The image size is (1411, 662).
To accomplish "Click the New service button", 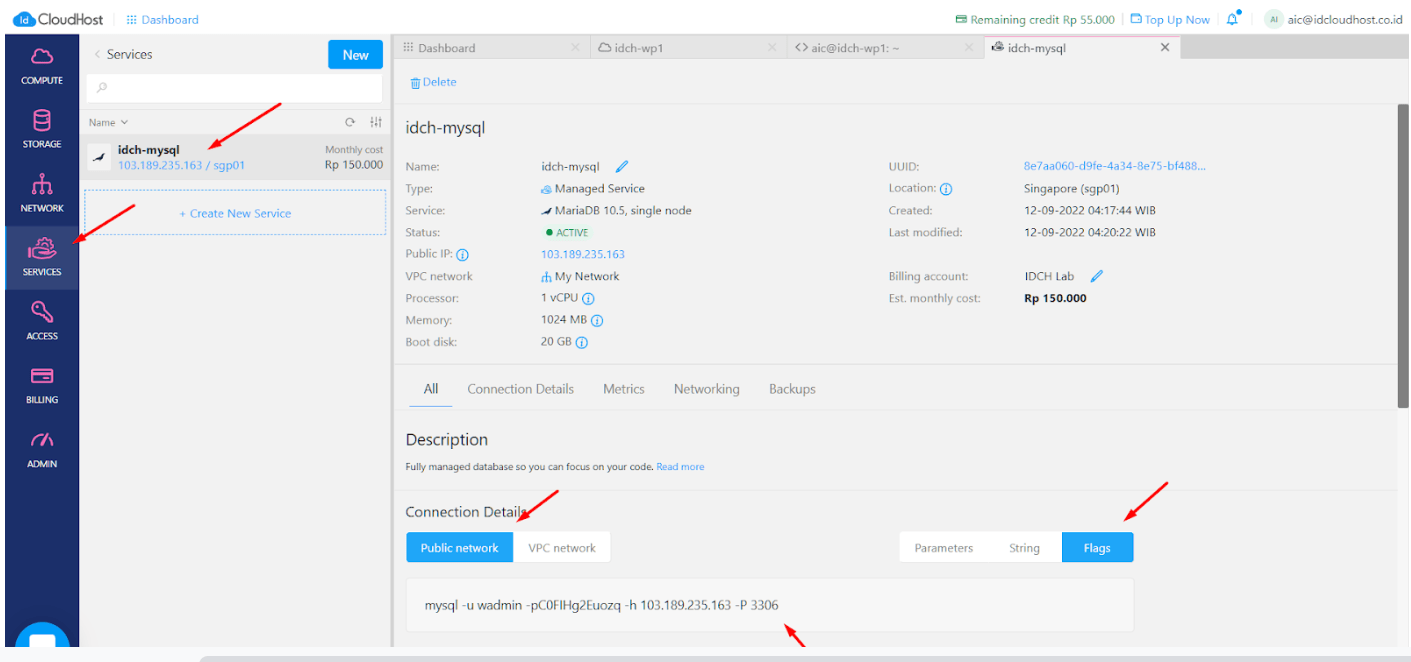I will (x=355, y=55).
